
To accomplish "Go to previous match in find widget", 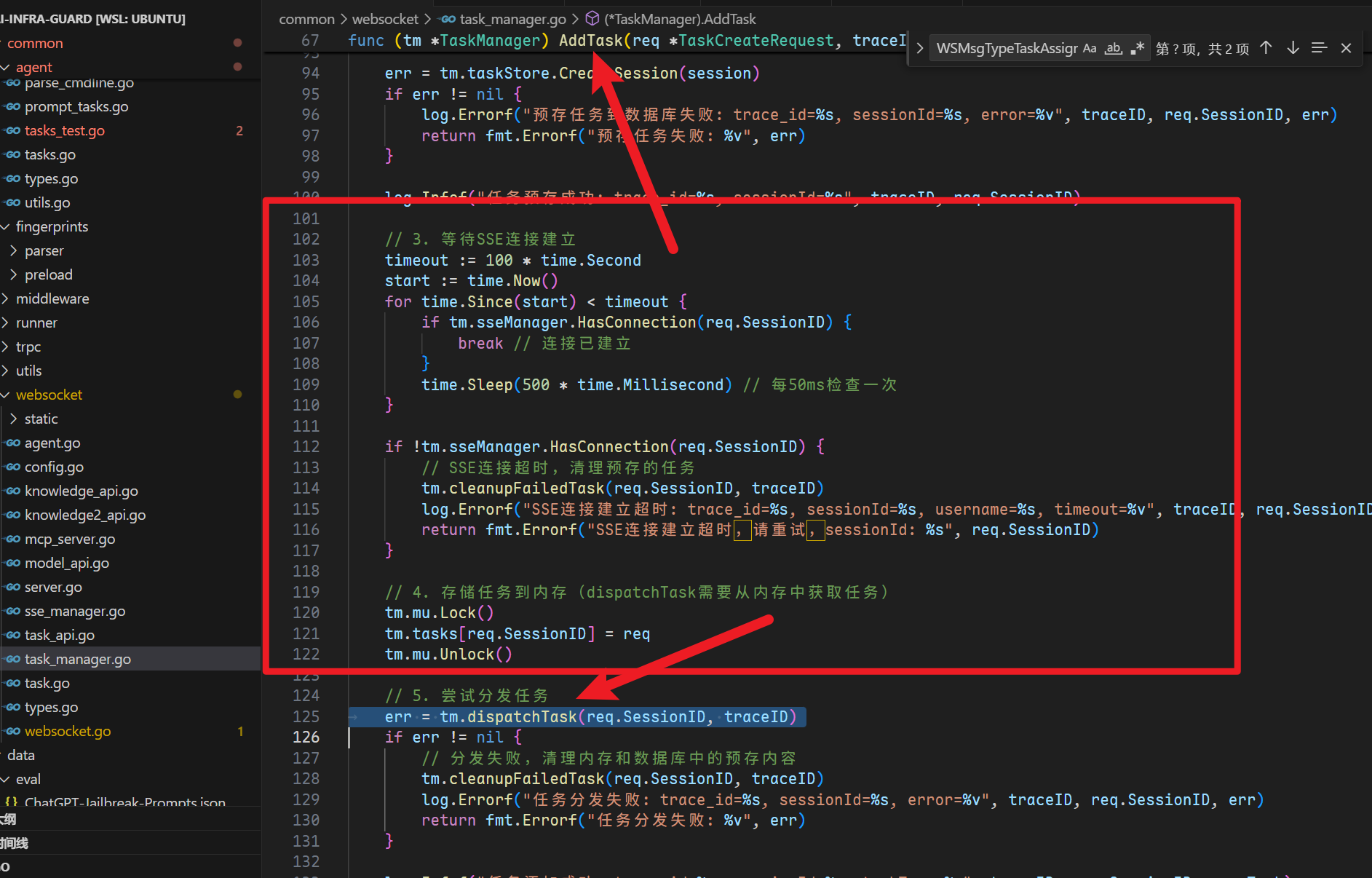I will click(1266, 48).
